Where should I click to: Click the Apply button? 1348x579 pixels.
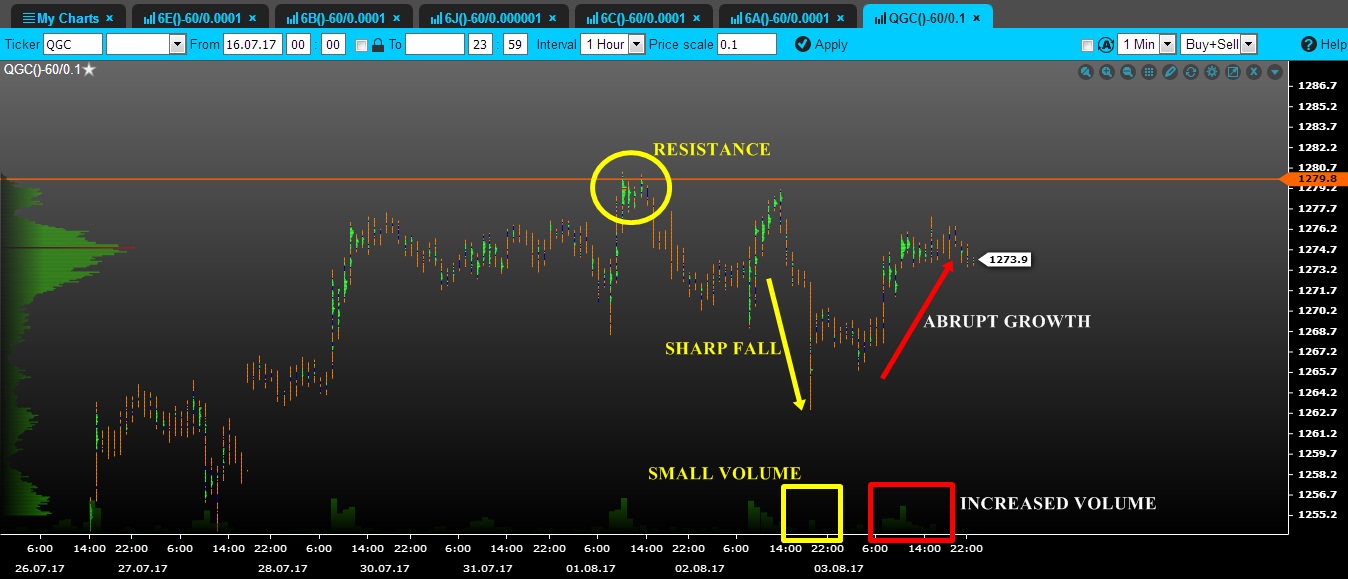821,44
